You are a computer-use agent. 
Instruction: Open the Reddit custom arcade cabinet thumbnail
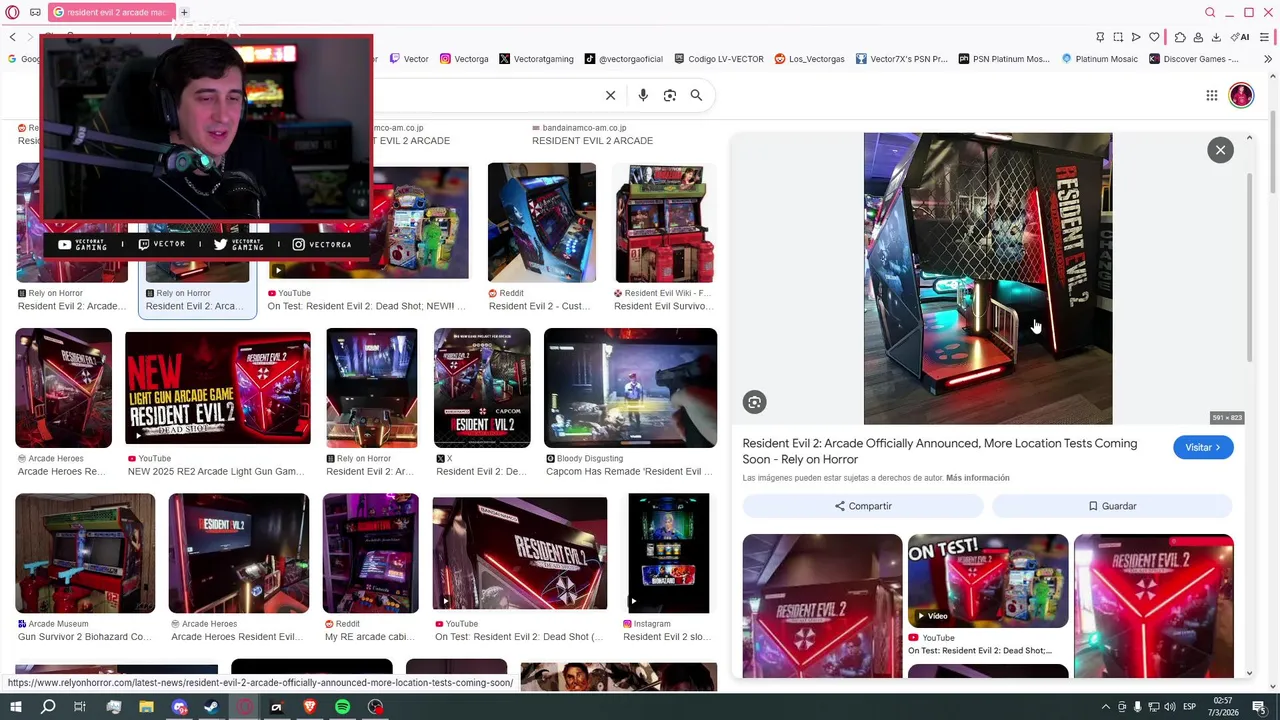click(x=541, y=223)
